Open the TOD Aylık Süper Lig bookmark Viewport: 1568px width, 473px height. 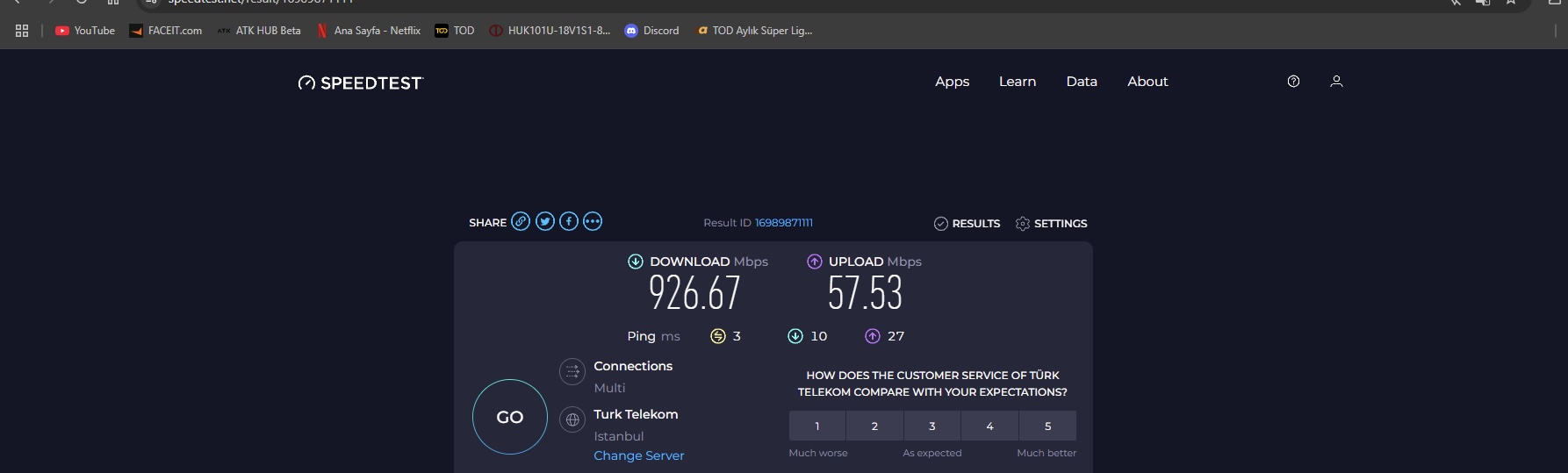pyautogui.click(x=755, y=31)
